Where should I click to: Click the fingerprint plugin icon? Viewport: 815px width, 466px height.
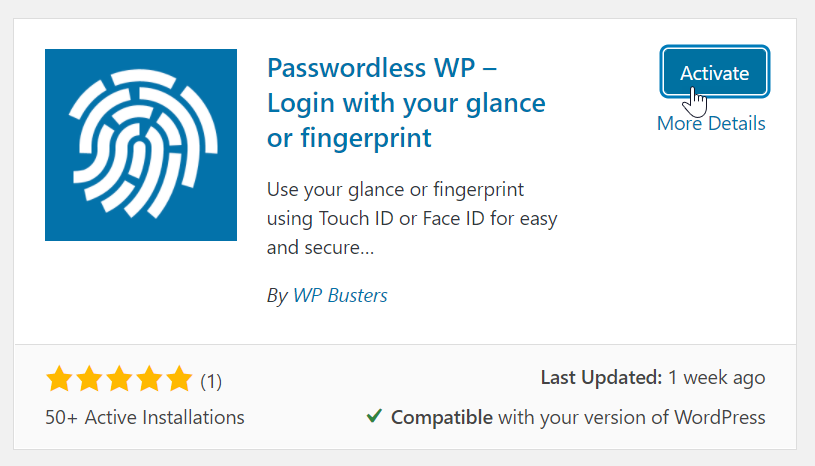point(141,145)
